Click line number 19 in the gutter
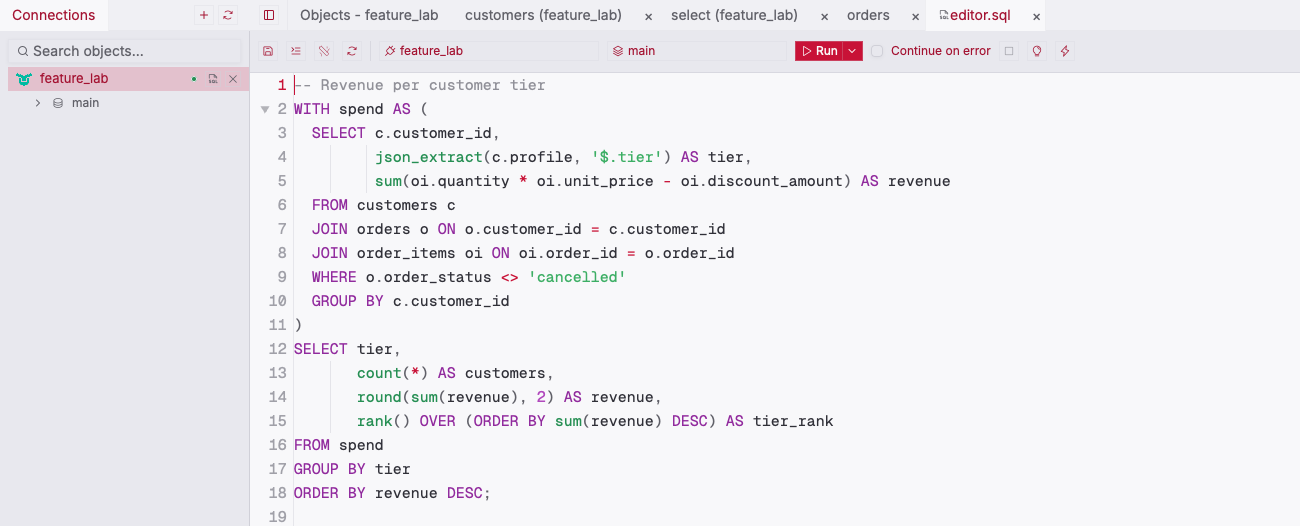 coord(278,517)
